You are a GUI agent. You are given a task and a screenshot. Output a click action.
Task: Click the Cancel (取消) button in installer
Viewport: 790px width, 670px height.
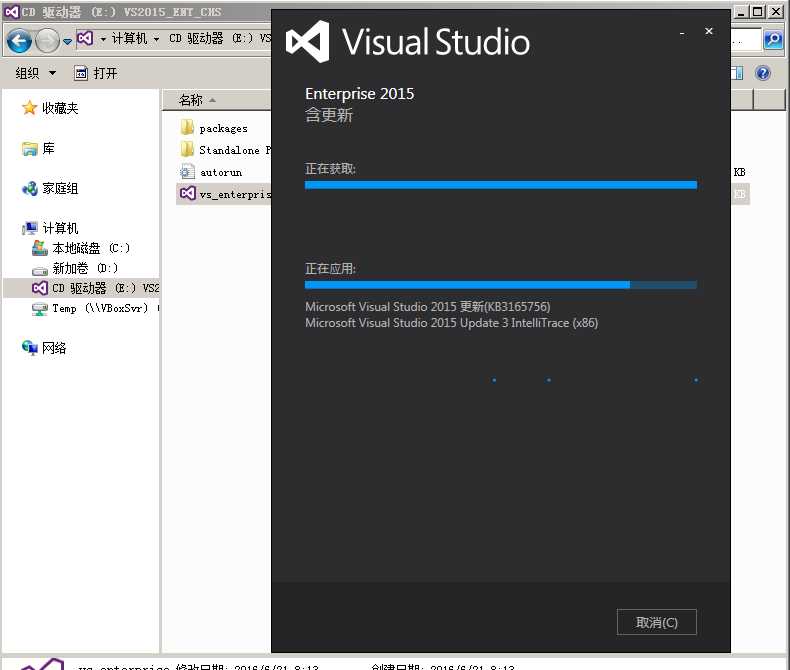point(656,622)
